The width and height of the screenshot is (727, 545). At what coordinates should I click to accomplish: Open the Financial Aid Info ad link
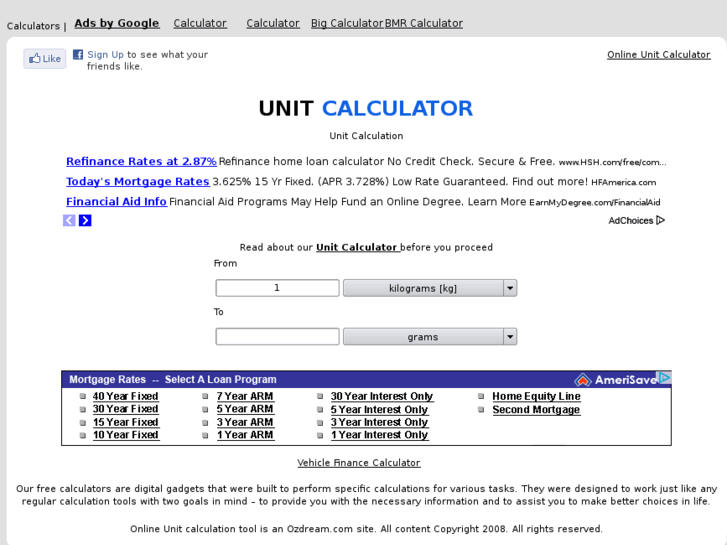point(116,202)
